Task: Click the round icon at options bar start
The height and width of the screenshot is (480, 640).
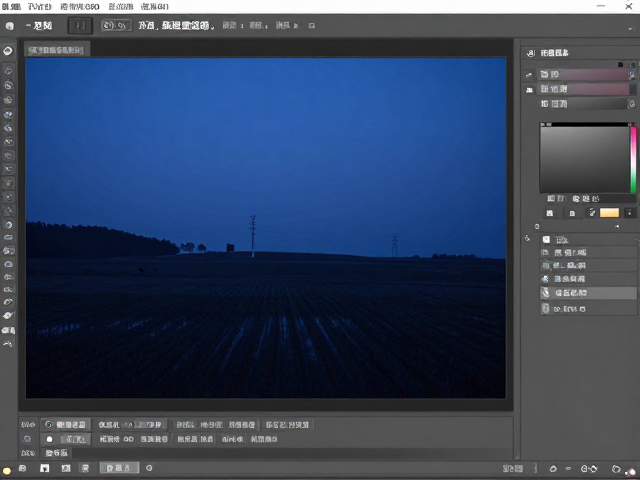Action: tap(9, 26)
